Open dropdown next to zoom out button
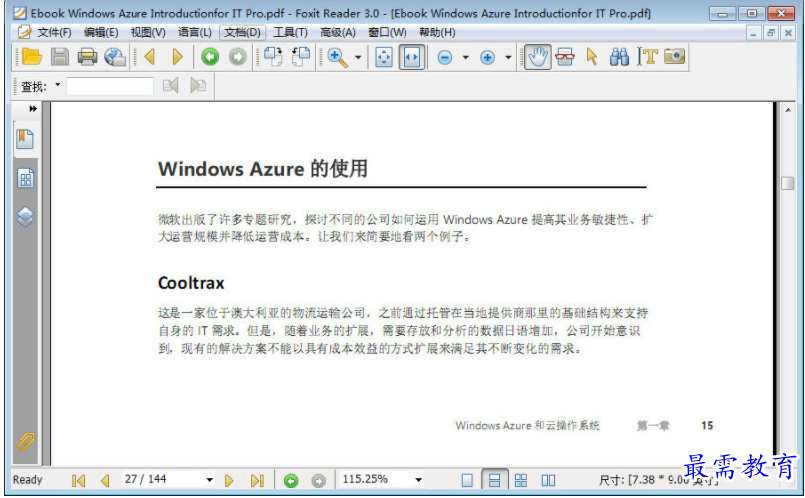This screenshot has width=805, height=498. [x=466, y=57]
